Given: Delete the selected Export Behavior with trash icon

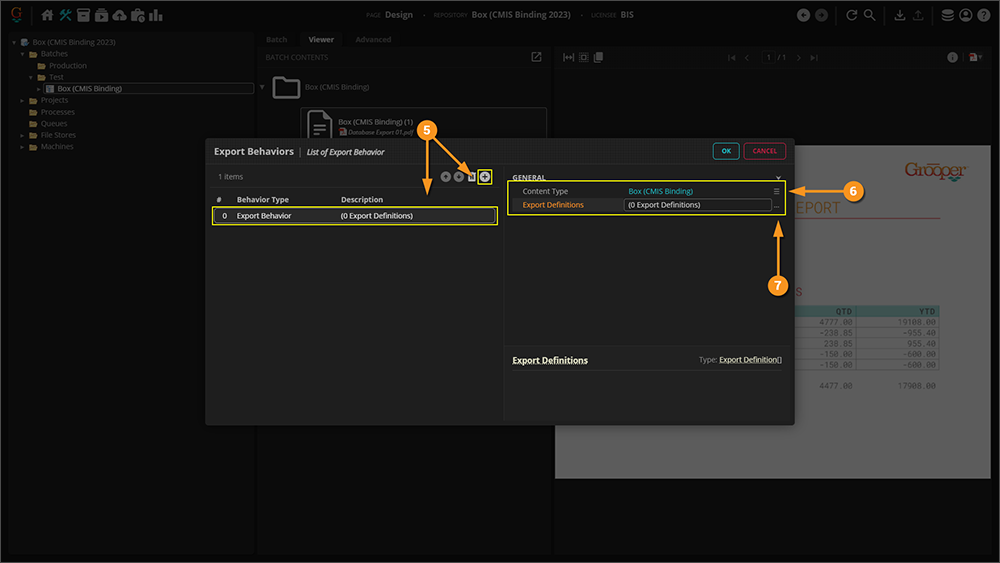Looking at the screenshot, I should pos(472,177).
